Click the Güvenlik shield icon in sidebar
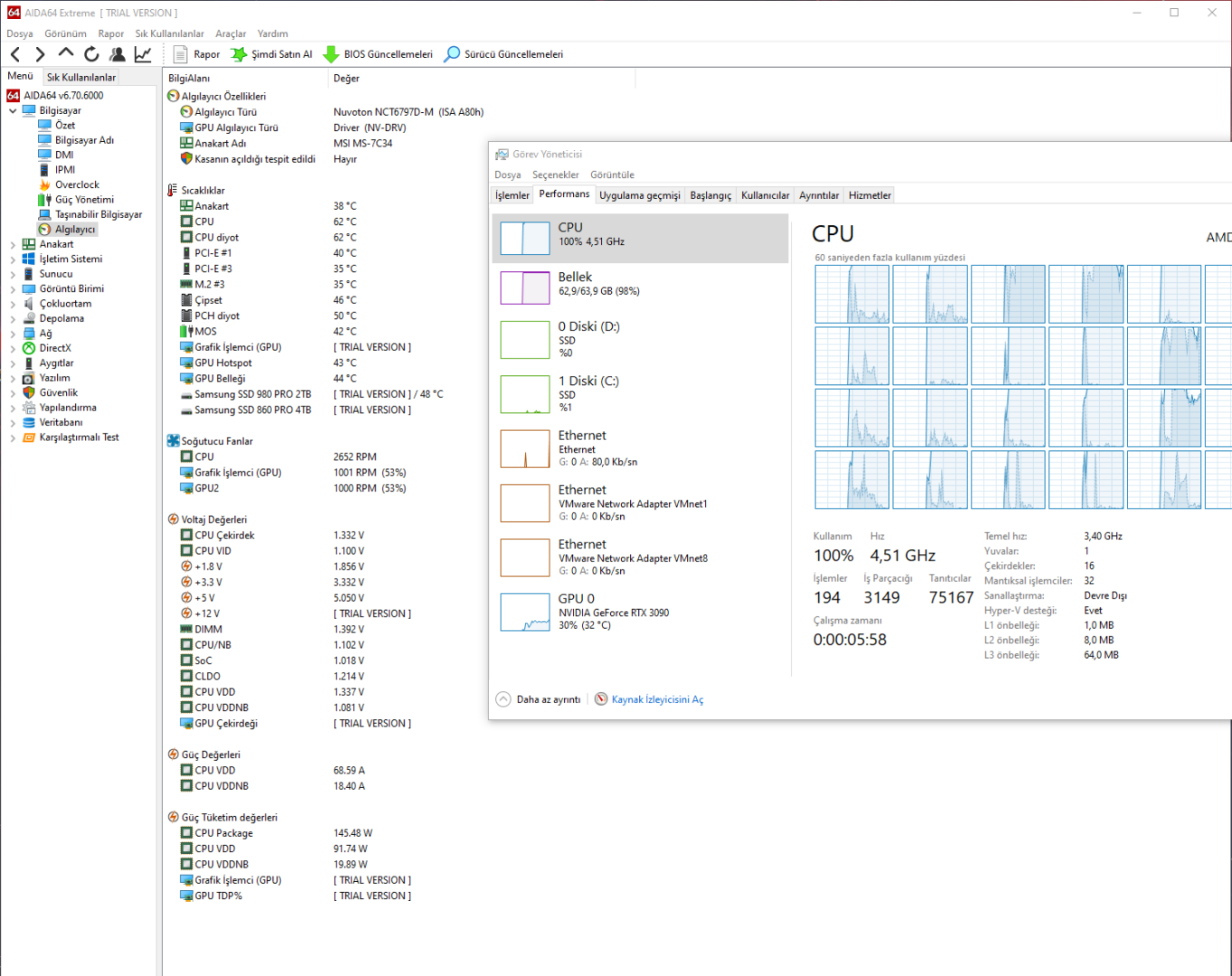This screenshot has height=976, width=1232. (x=29, y=392)
